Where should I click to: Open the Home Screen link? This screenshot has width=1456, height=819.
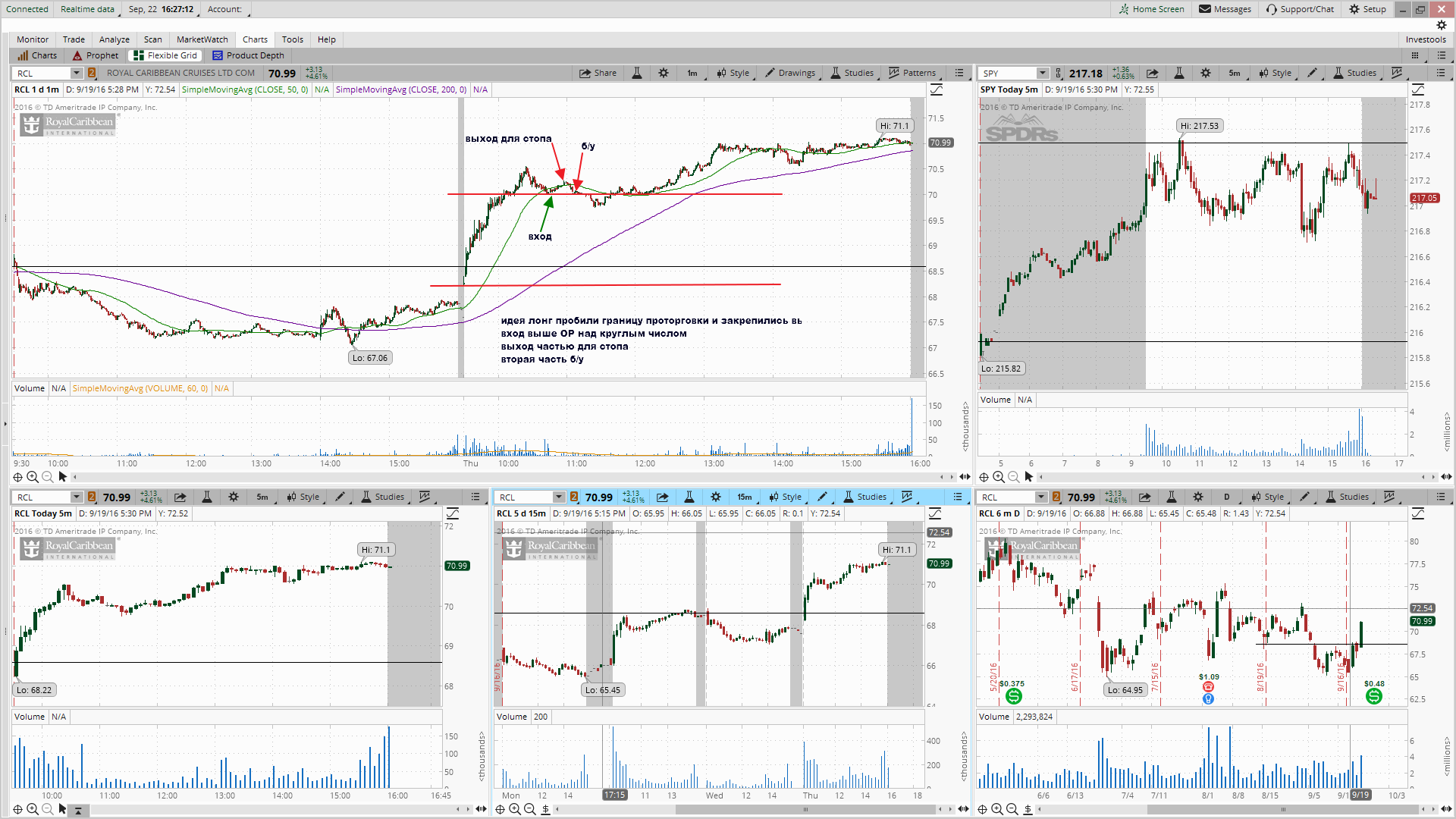(1151, 9)
